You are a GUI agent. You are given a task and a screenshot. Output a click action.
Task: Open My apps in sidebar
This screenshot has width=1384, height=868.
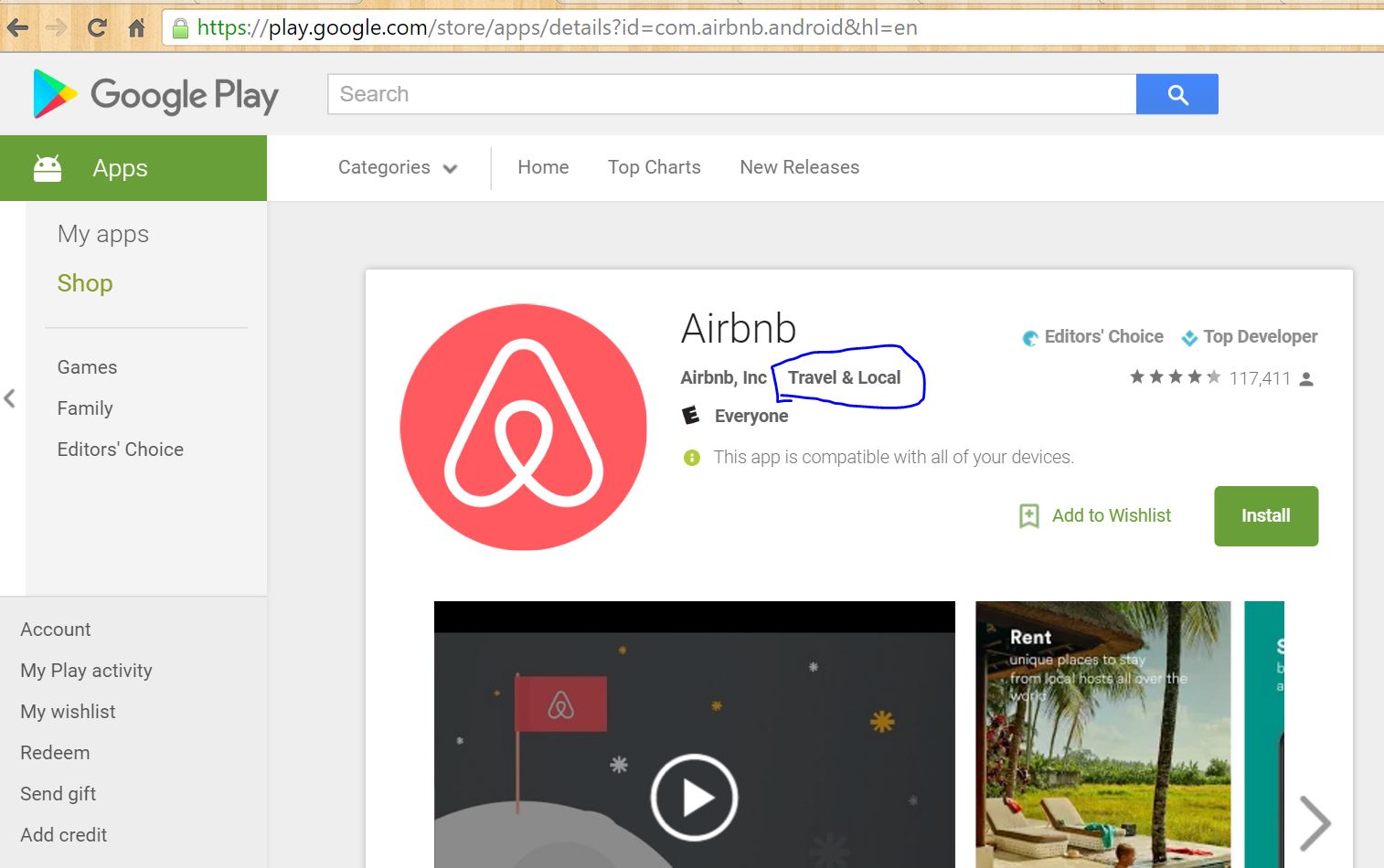[103, 234]
